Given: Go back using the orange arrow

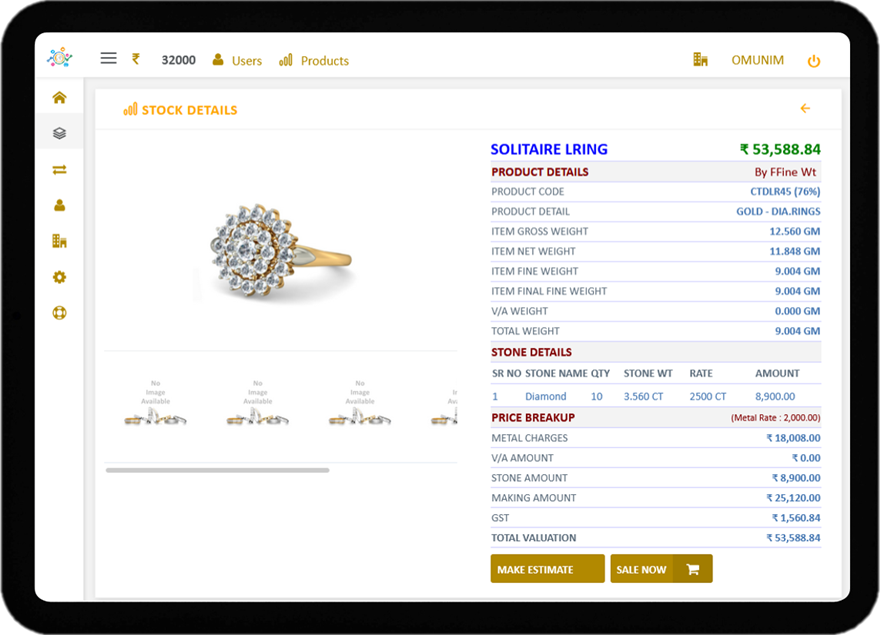Looking at the screenshot, I should (805, 109).
